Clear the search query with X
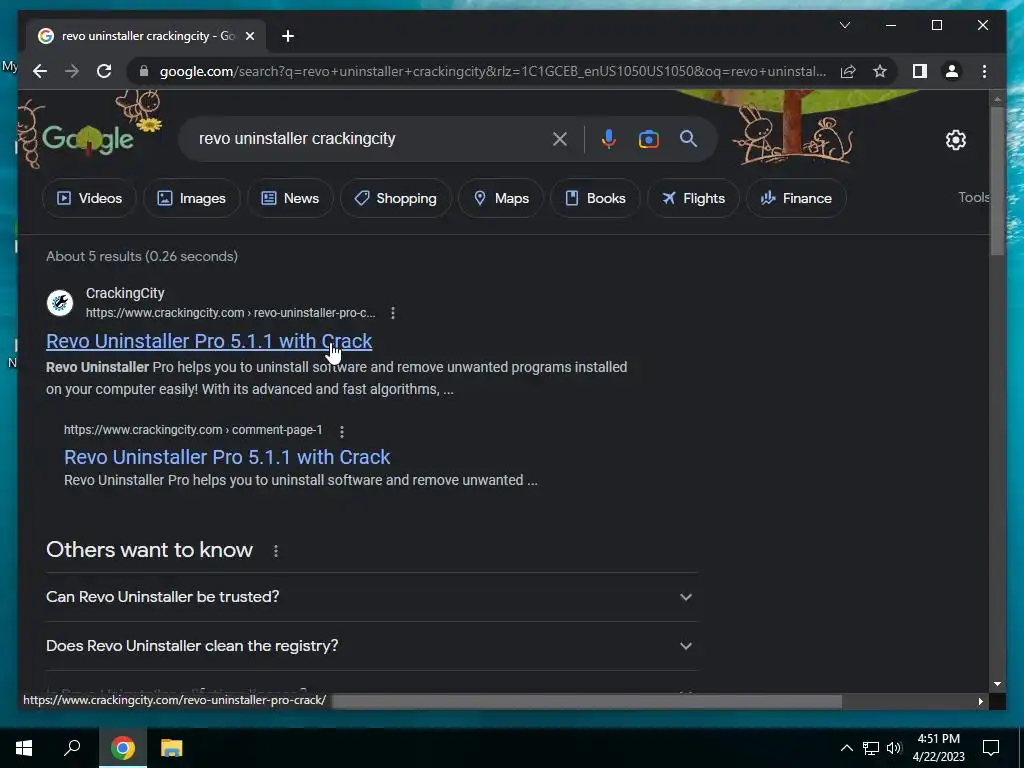 pyautogui.click(x=560, y=138)
